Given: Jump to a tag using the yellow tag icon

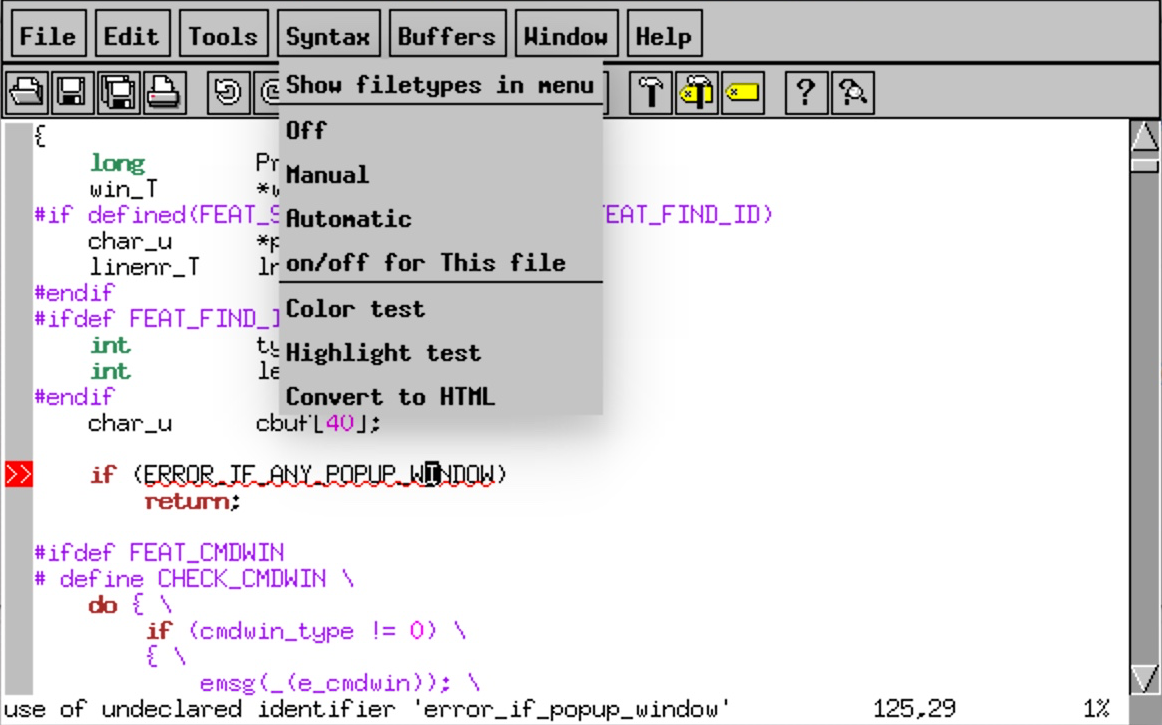Looking at the screenshot, I should click(x=742, y=92).
